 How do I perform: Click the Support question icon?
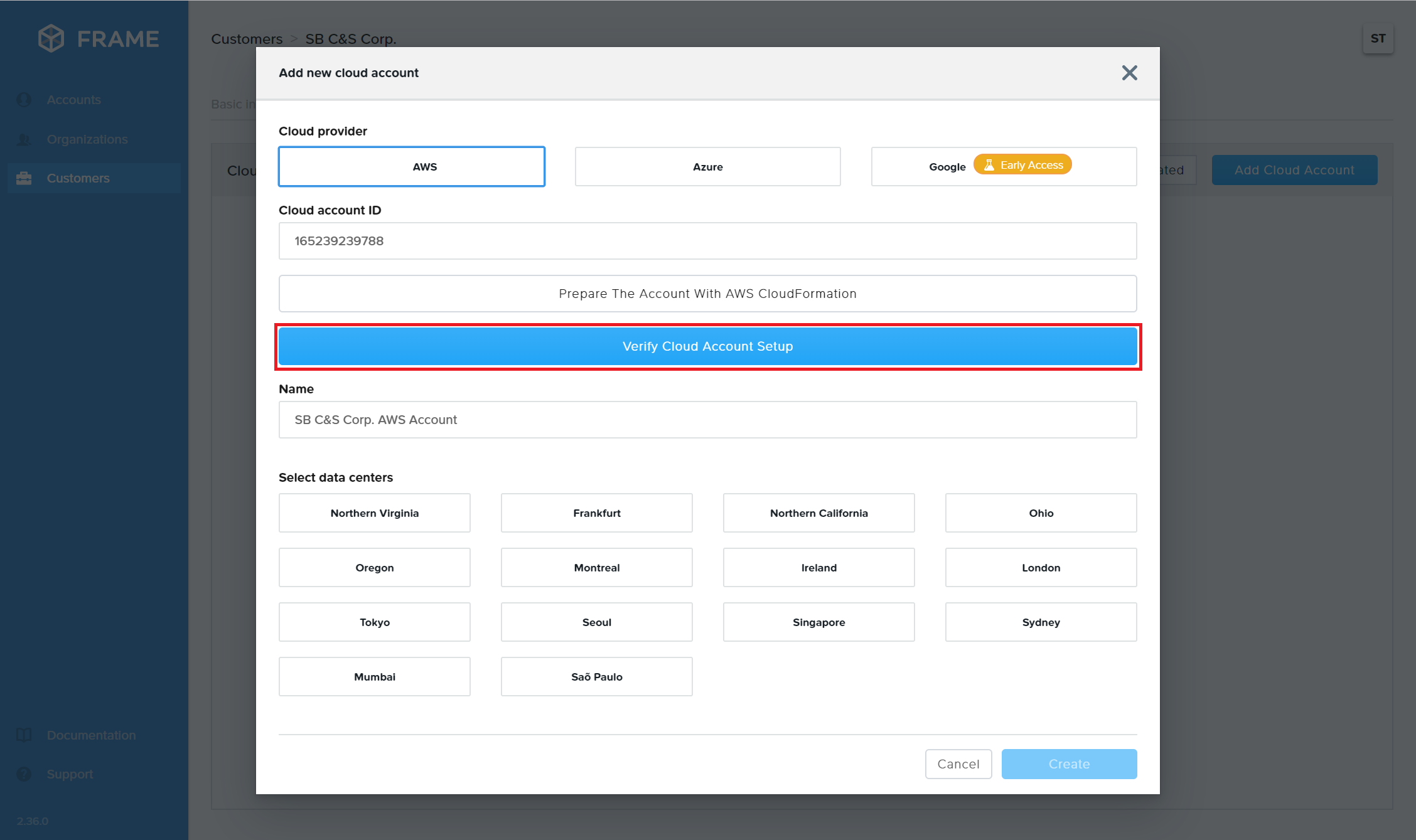pyautogui.click(x=24, y=774)
